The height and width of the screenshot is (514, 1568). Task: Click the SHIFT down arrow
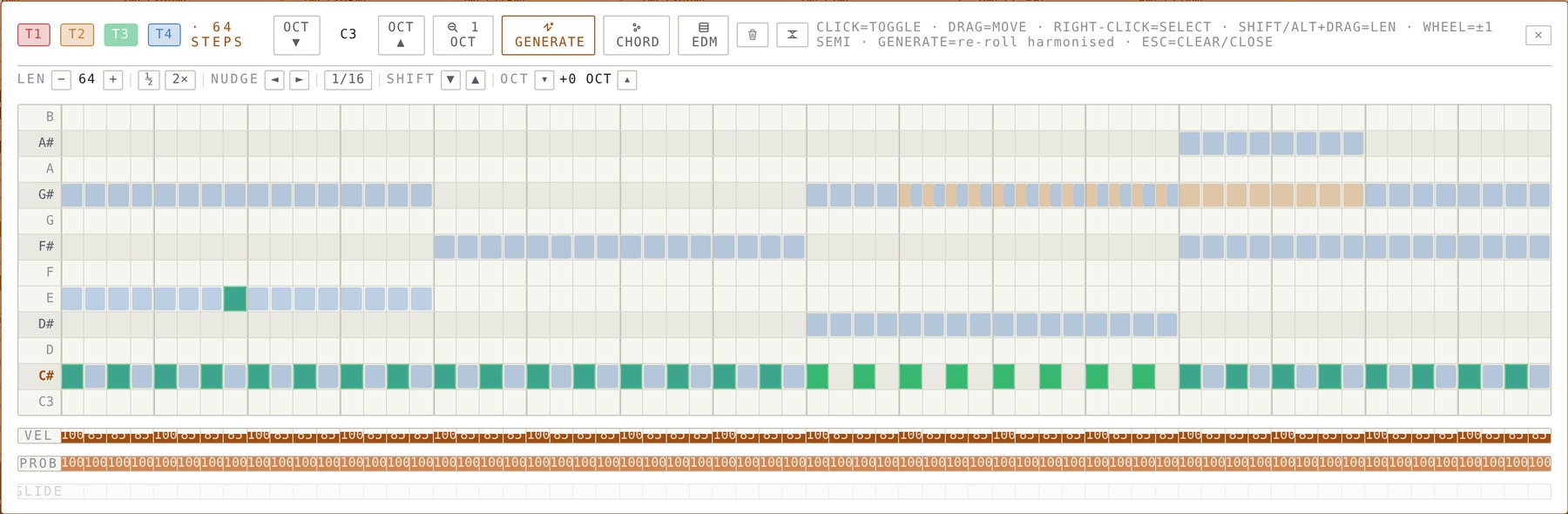(x=450, y=79)
